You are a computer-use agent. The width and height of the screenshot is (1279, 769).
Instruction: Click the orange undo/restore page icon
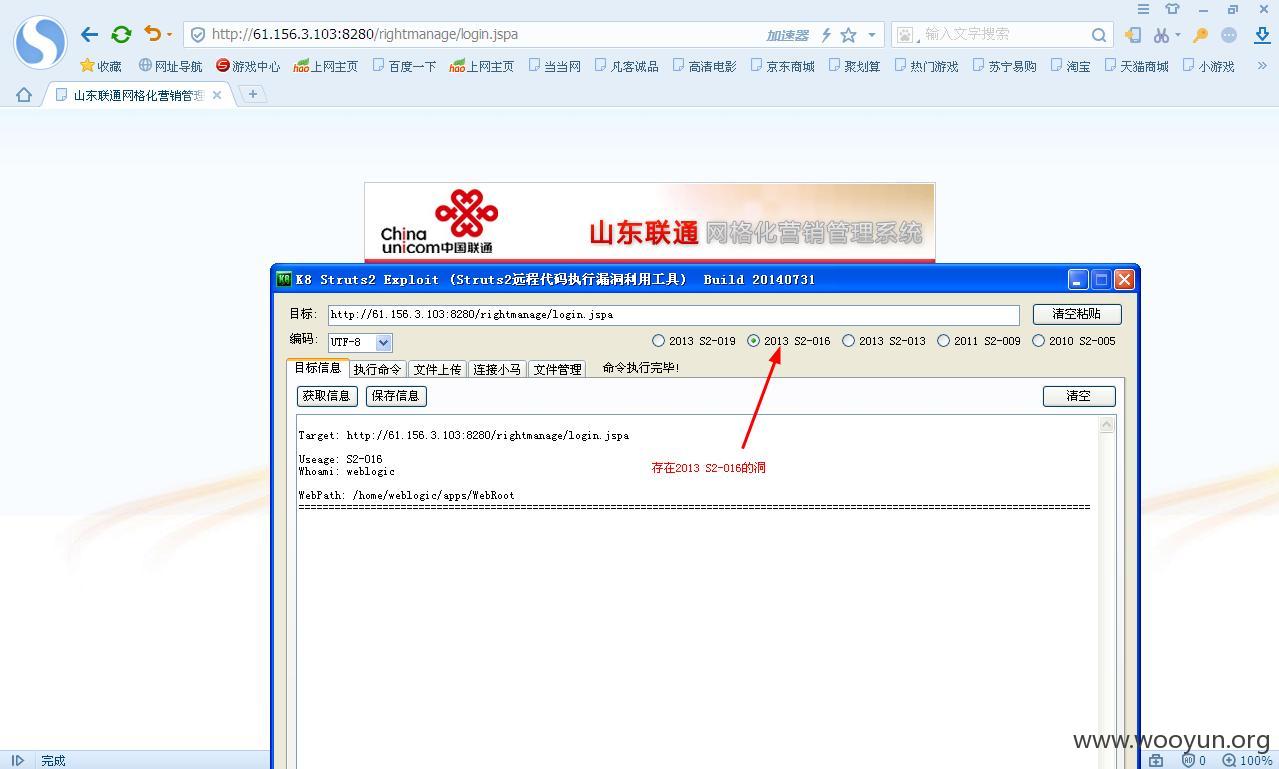(x=152, y=33)
